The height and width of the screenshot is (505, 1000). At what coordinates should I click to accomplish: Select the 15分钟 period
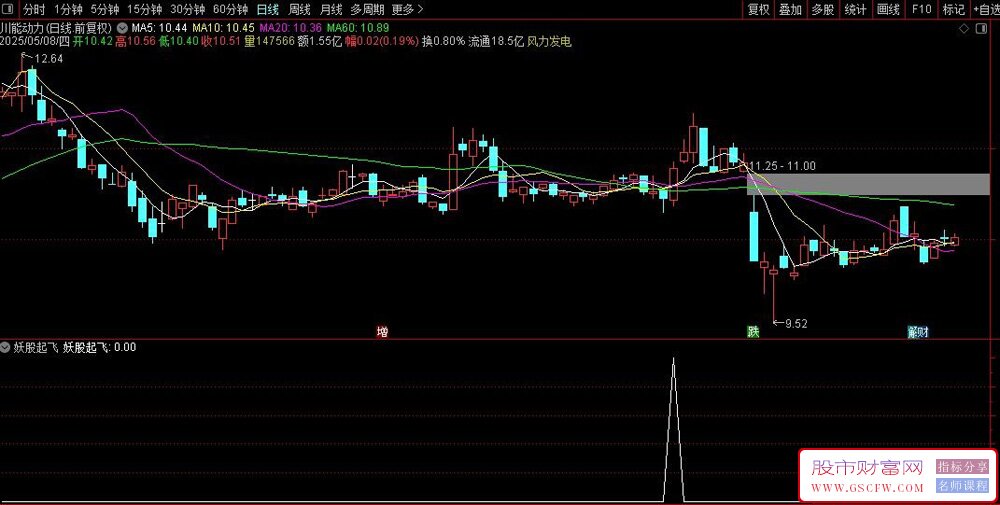[143, 9]
